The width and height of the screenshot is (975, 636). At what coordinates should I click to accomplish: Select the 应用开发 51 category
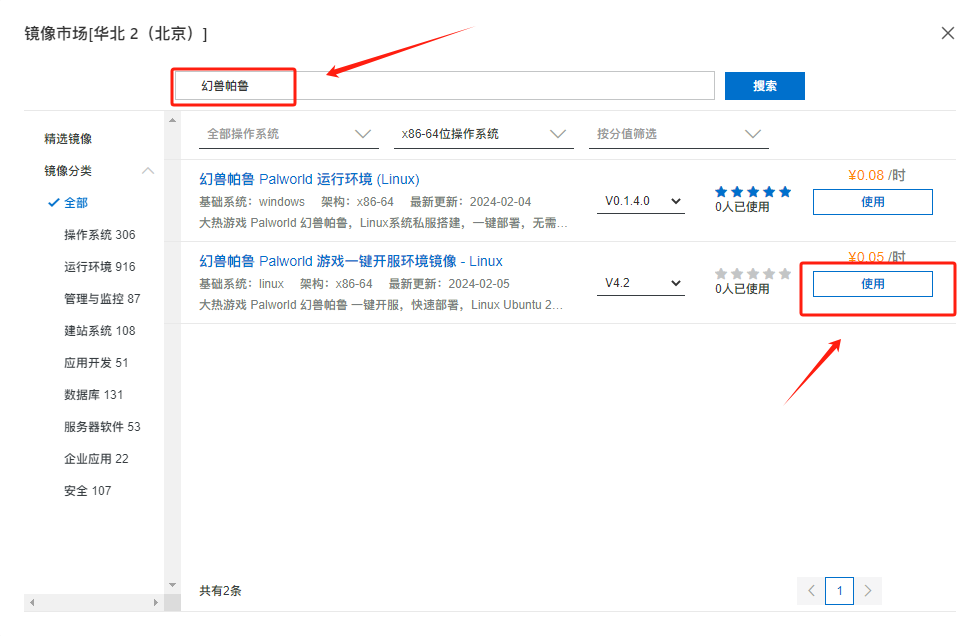(96, 363)
